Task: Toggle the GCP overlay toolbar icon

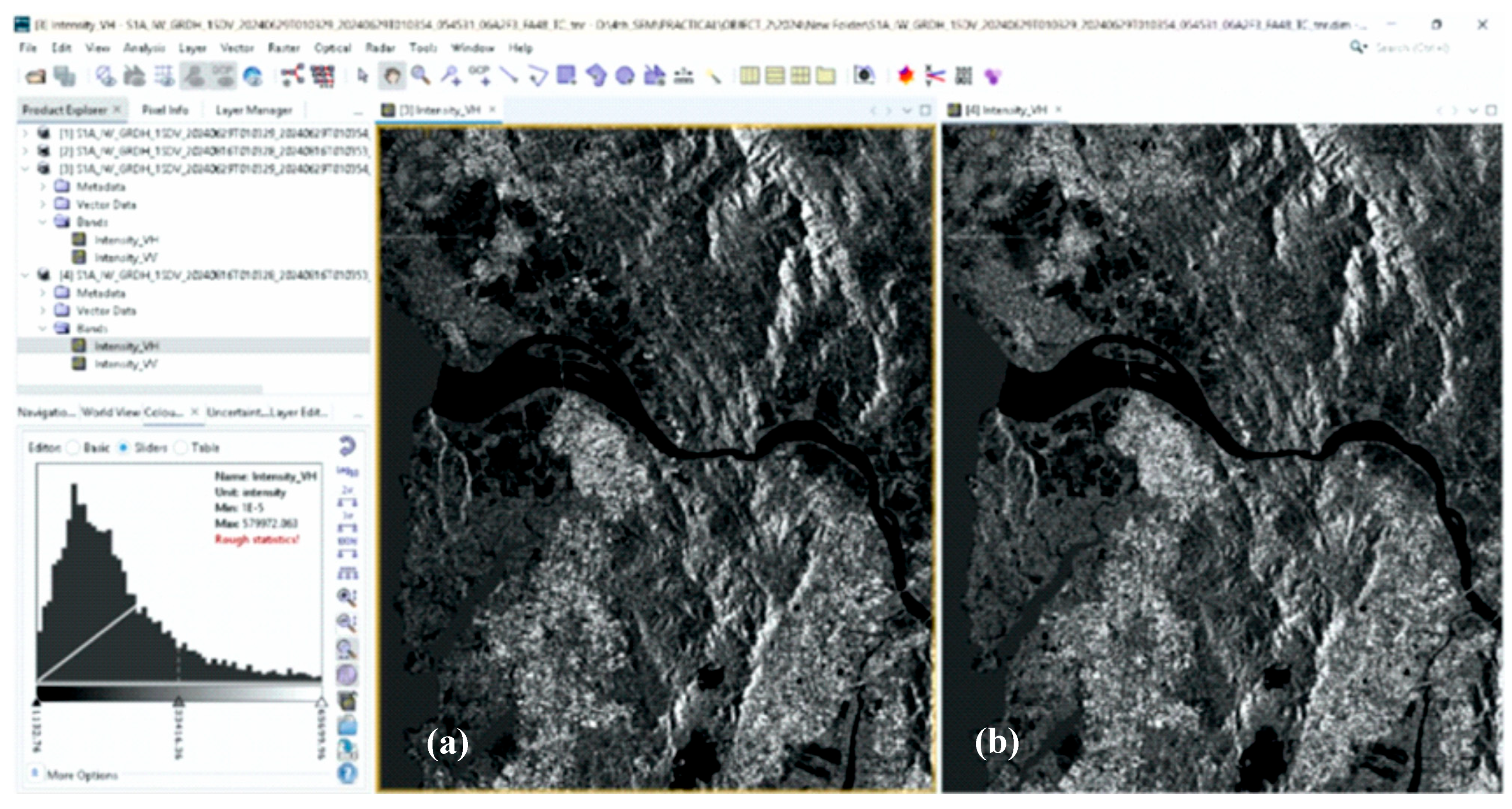Action: pos(223,76)
